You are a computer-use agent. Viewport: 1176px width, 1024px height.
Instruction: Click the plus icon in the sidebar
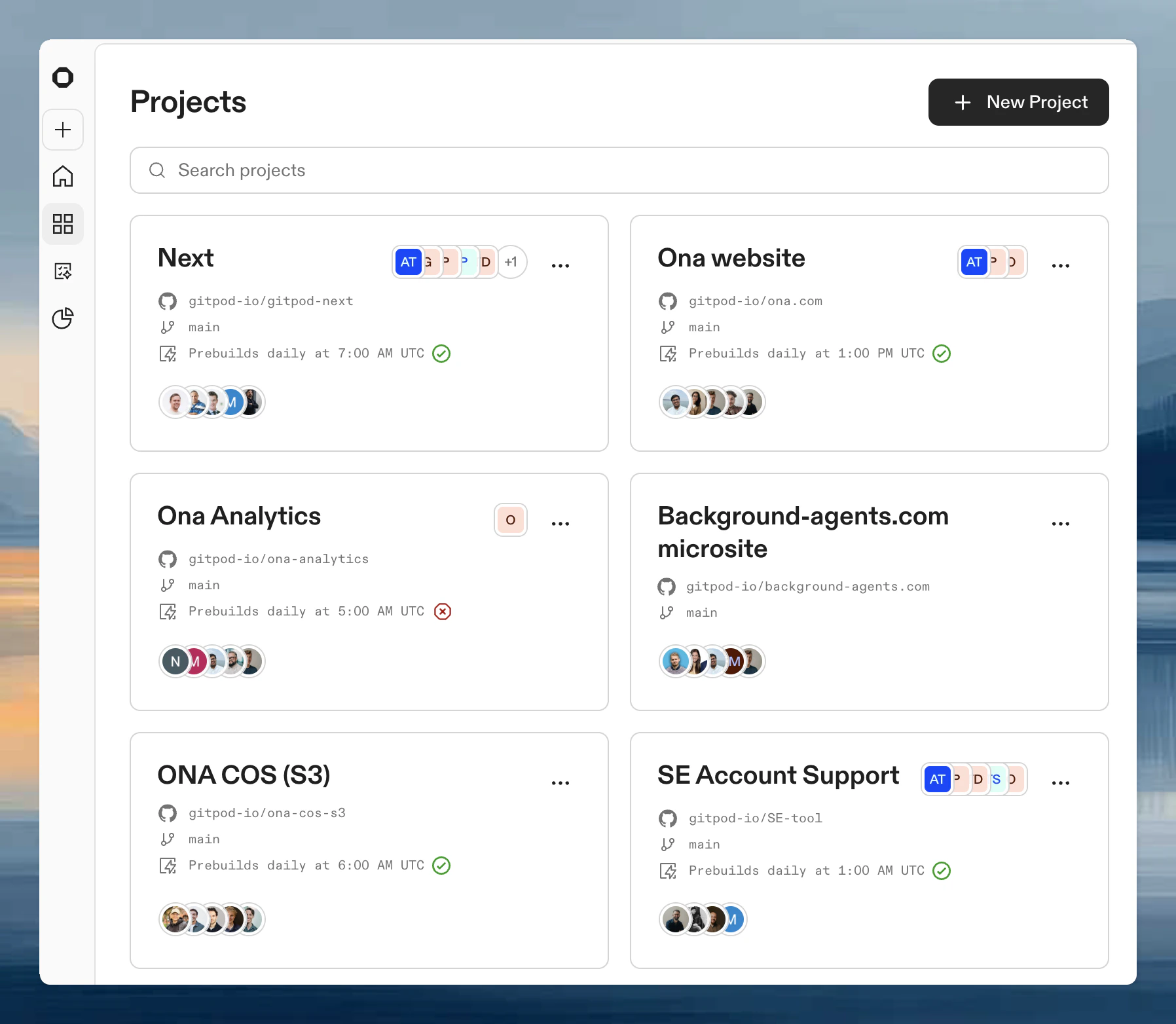point(63,130)
